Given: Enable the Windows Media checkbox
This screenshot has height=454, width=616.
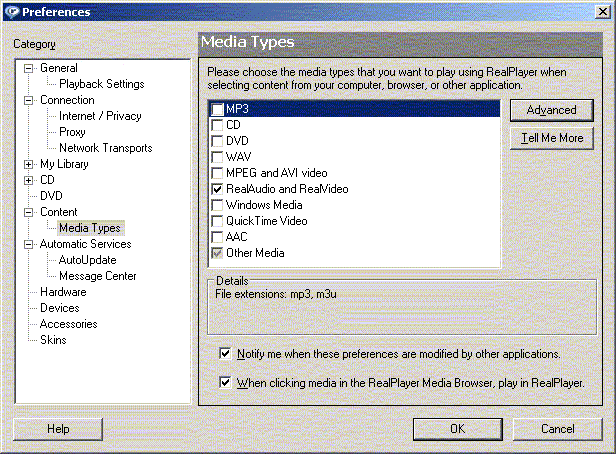Looking at the screenshot, I should 217,205.
